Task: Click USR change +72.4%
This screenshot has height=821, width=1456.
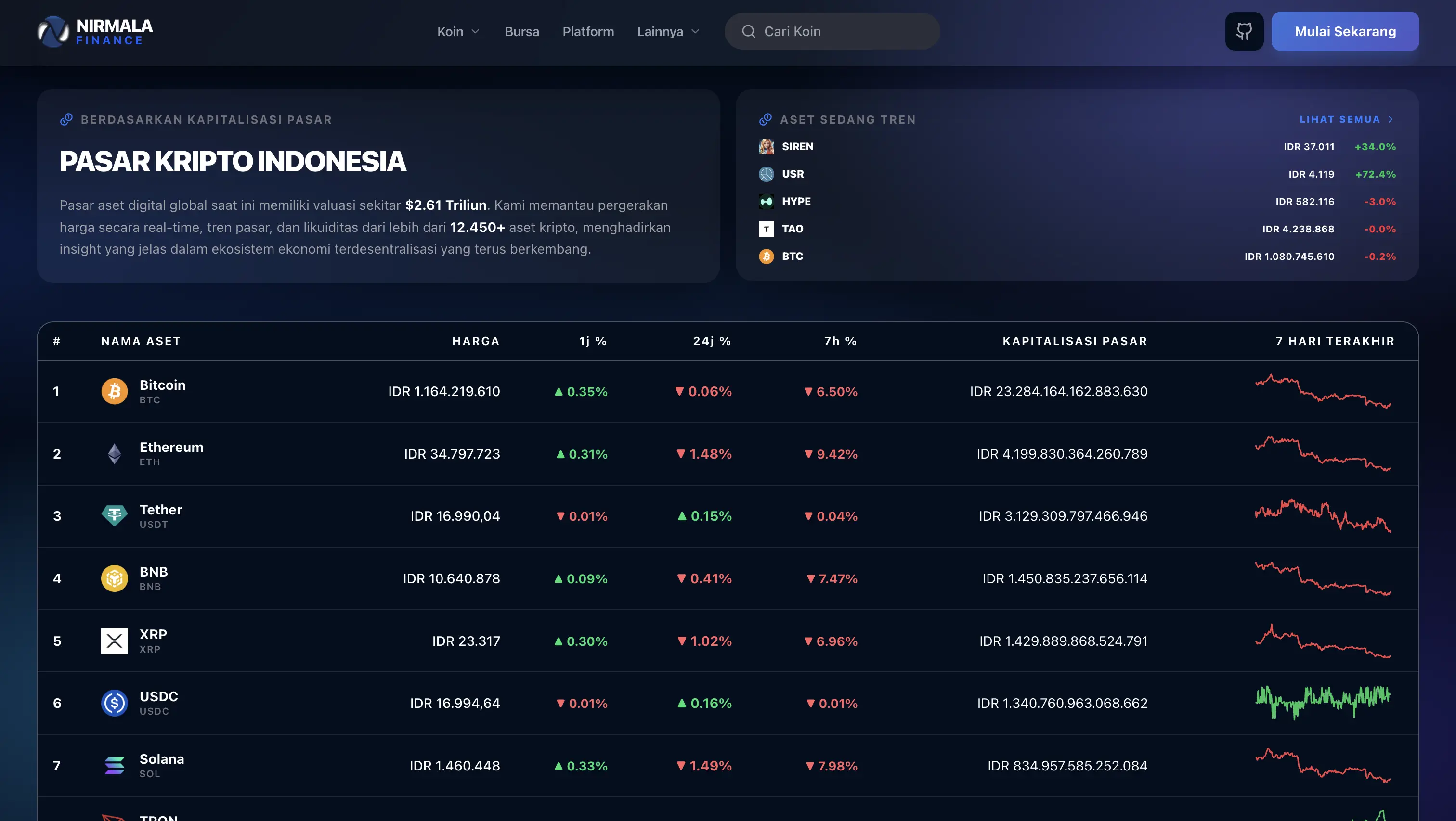Action: (x=1375, y=174)
